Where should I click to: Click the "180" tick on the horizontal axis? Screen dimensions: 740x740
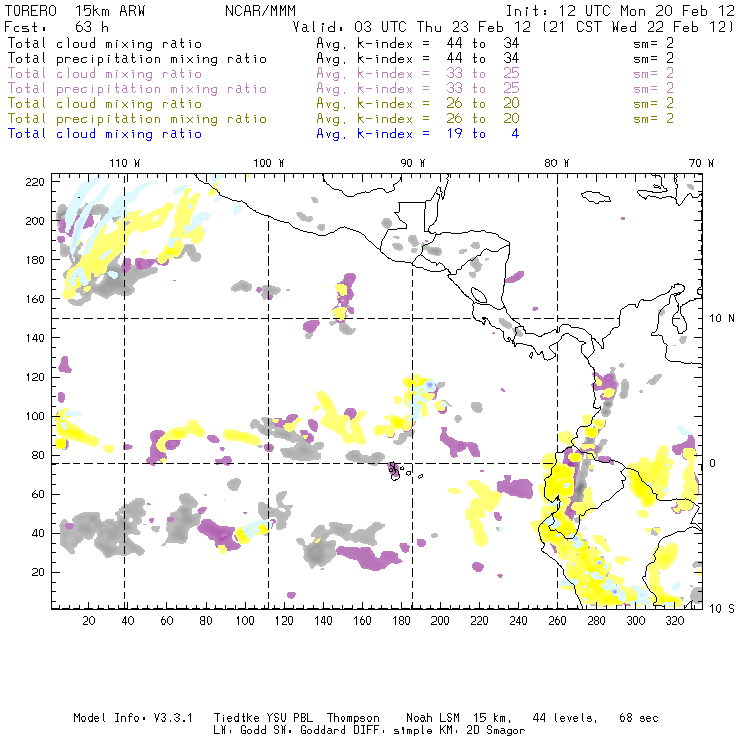click(401, 621)
